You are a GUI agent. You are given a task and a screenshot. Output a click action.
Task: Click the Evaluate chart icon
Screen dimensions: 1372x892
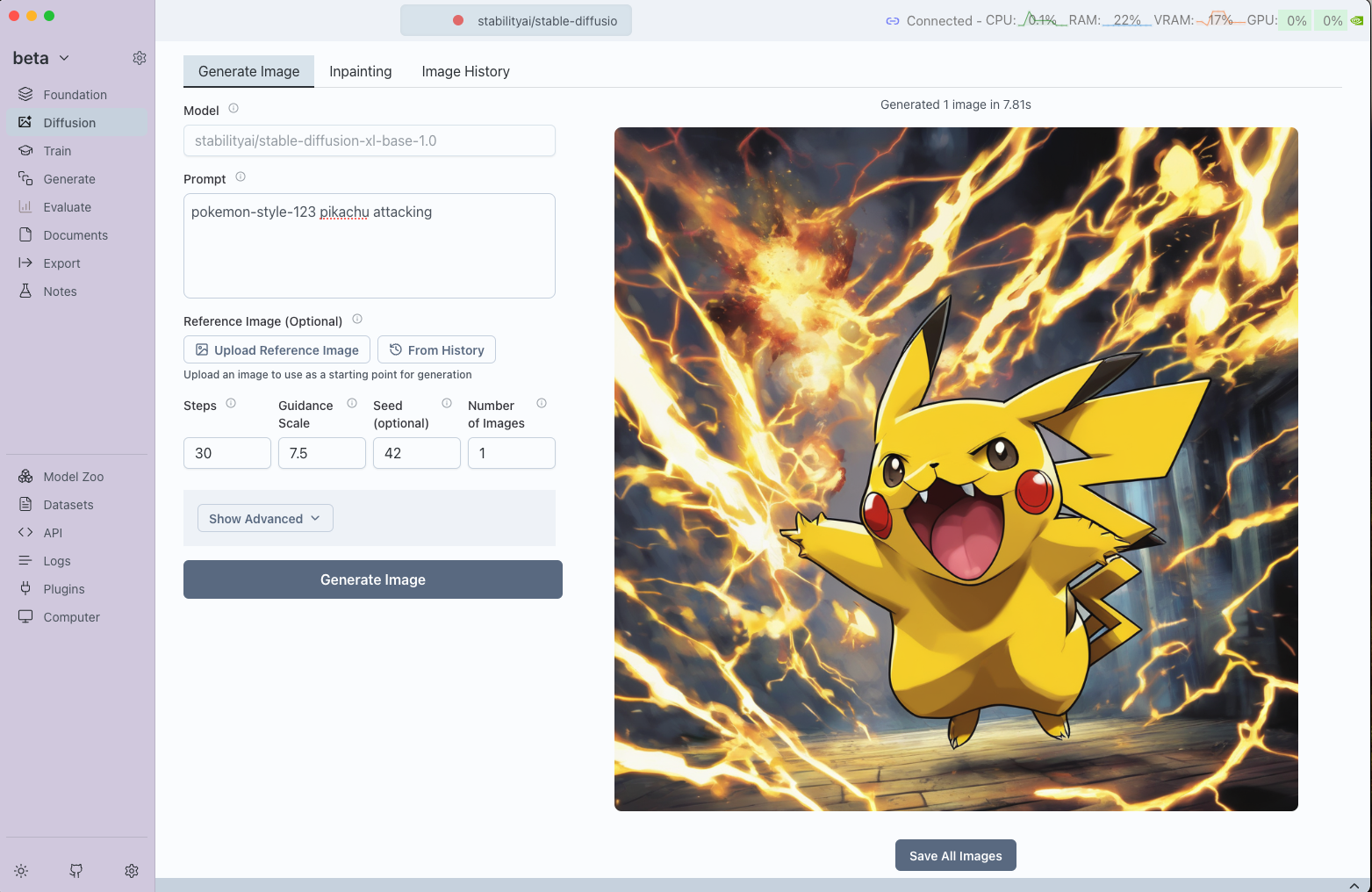(25, 206)
